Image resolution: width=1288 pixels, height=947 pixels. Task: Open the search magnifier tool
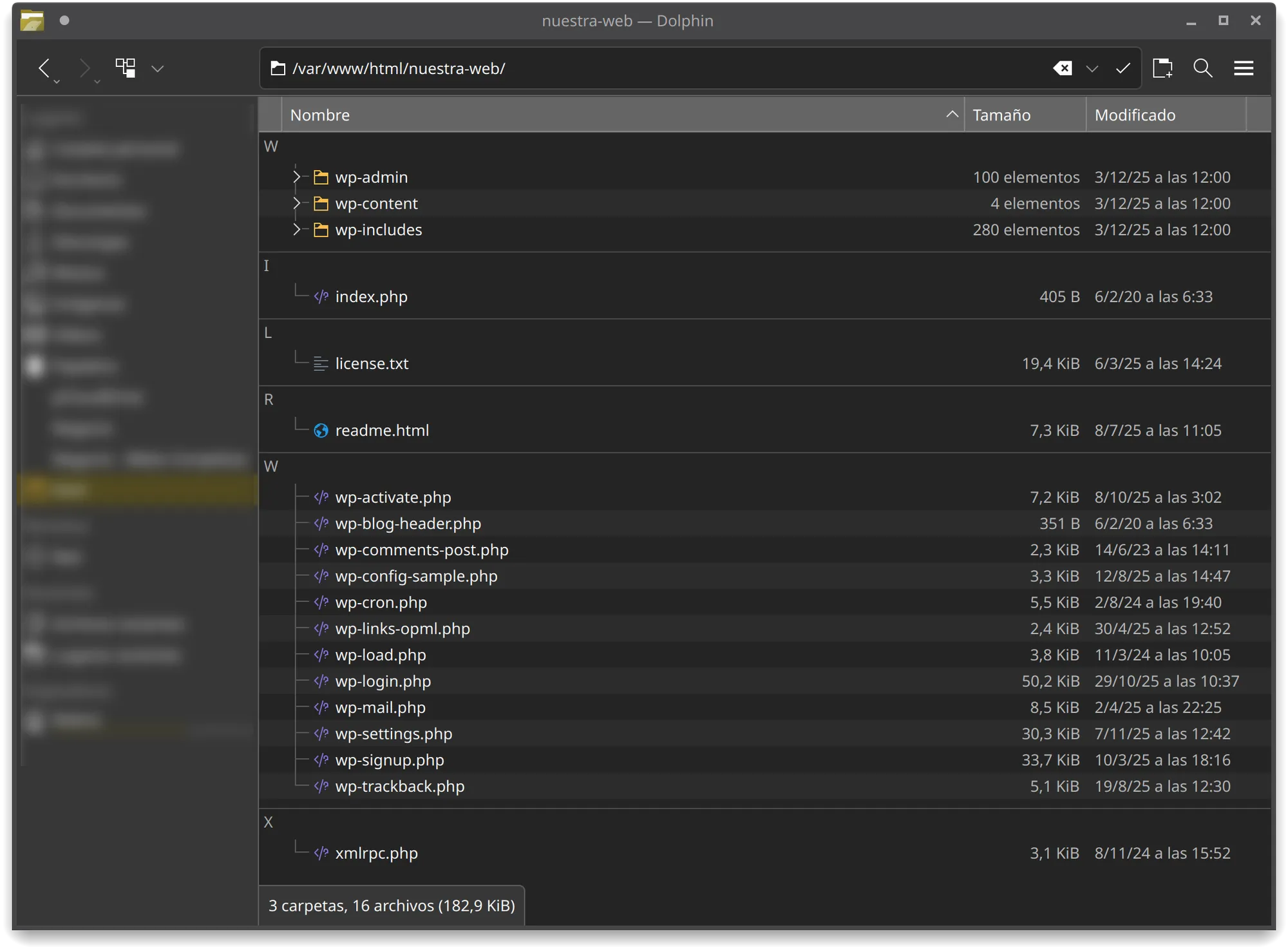1202,68
